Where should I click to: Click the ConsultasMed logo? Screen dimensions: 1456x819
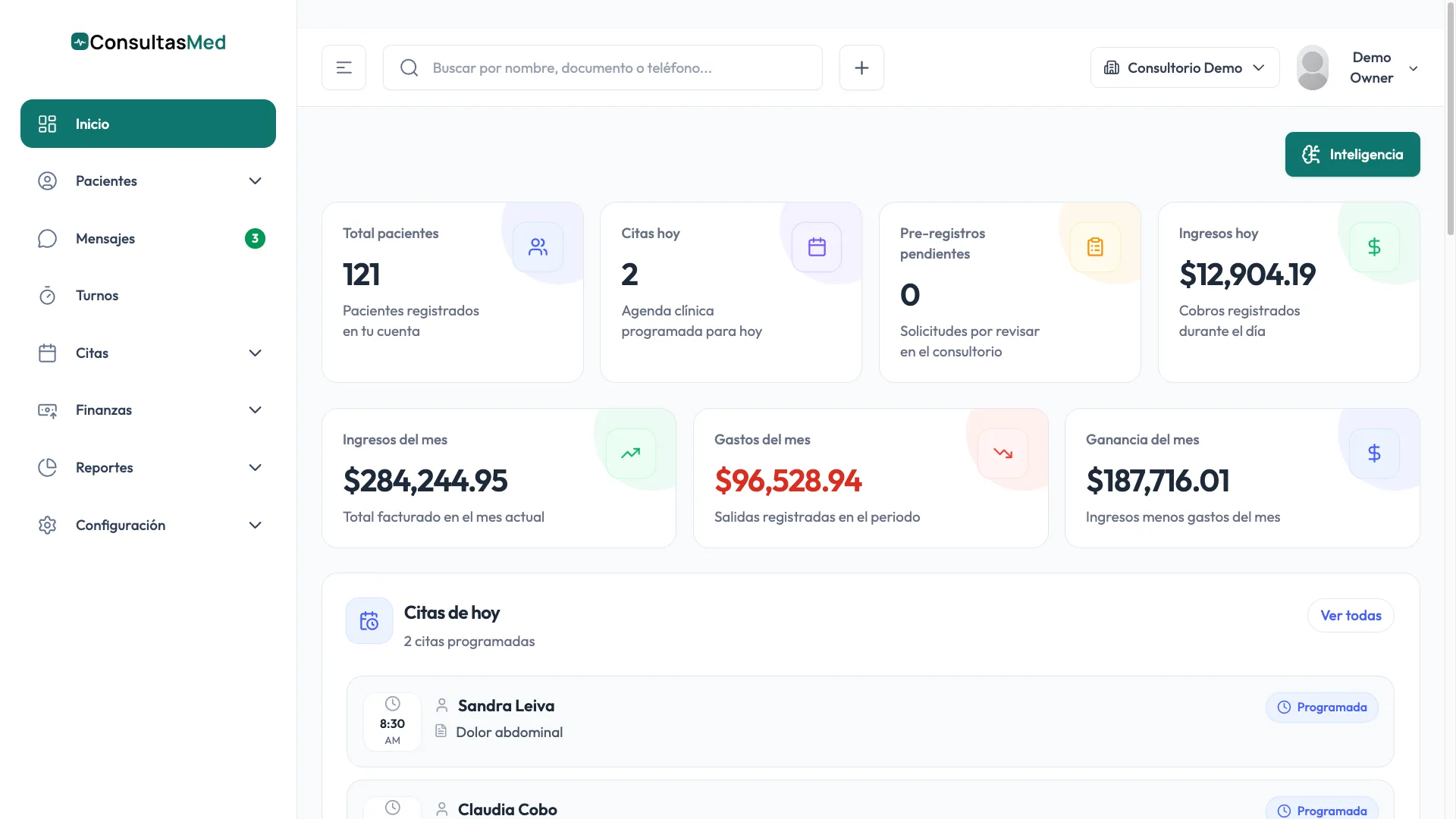click(149, 42)
